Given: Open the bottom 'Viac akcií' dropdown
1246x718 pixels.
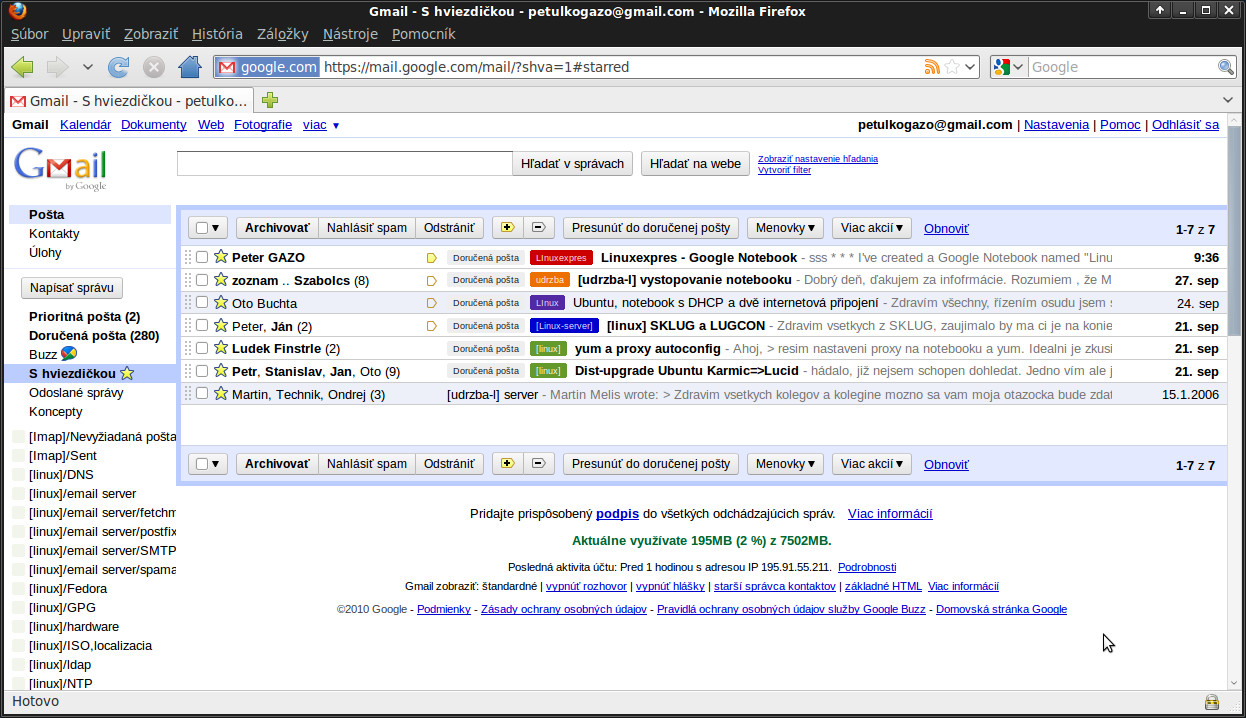Looking at the screenshot, I should (872, 464).
